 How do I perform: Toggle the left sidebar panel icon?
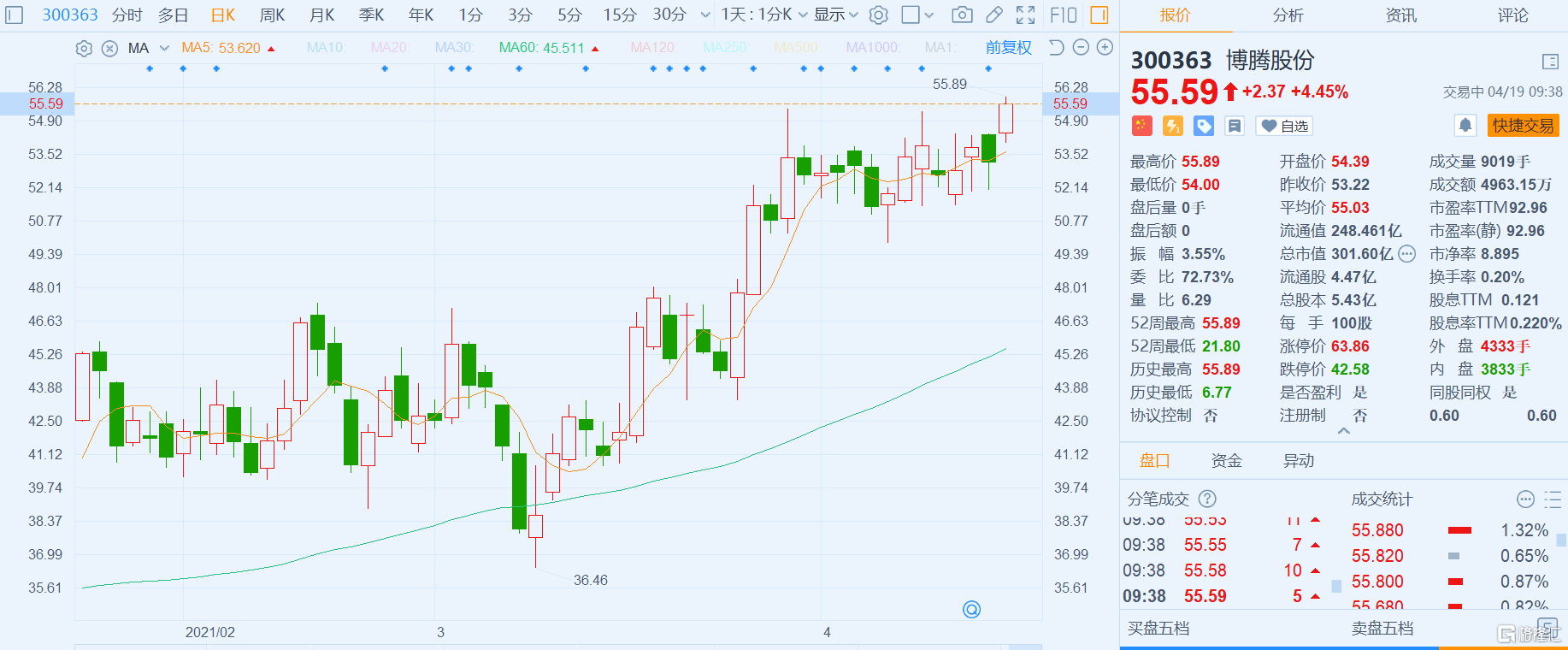(x=15, y=15)
